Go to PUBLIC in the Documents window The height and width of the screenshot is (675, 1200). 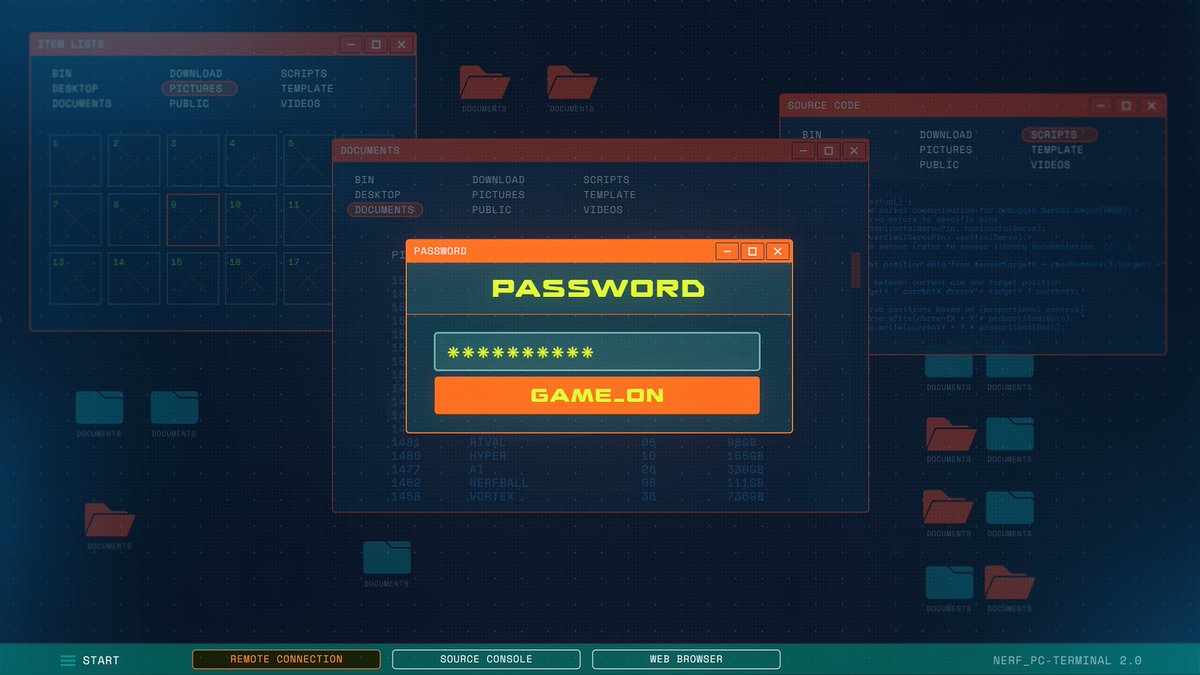click(x=492, y=210)
